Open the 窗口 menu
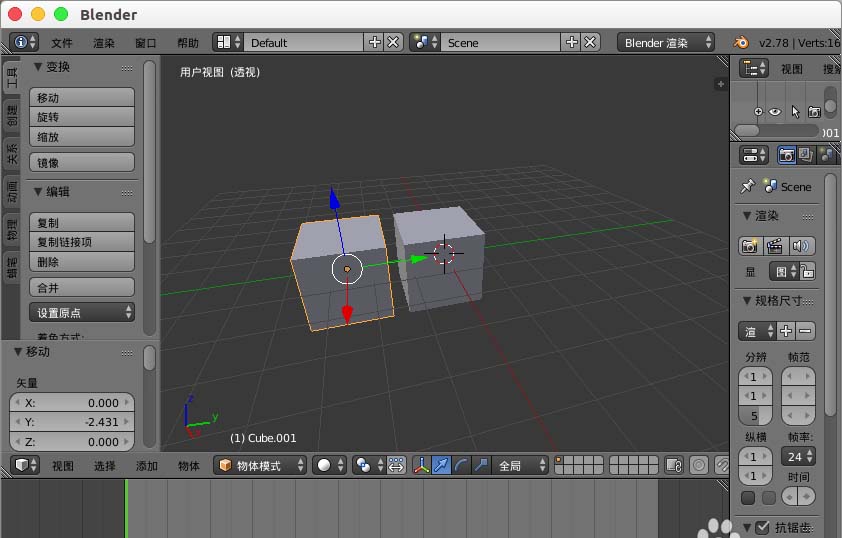The height and width of the screenshot is (538, 842). 146,43
